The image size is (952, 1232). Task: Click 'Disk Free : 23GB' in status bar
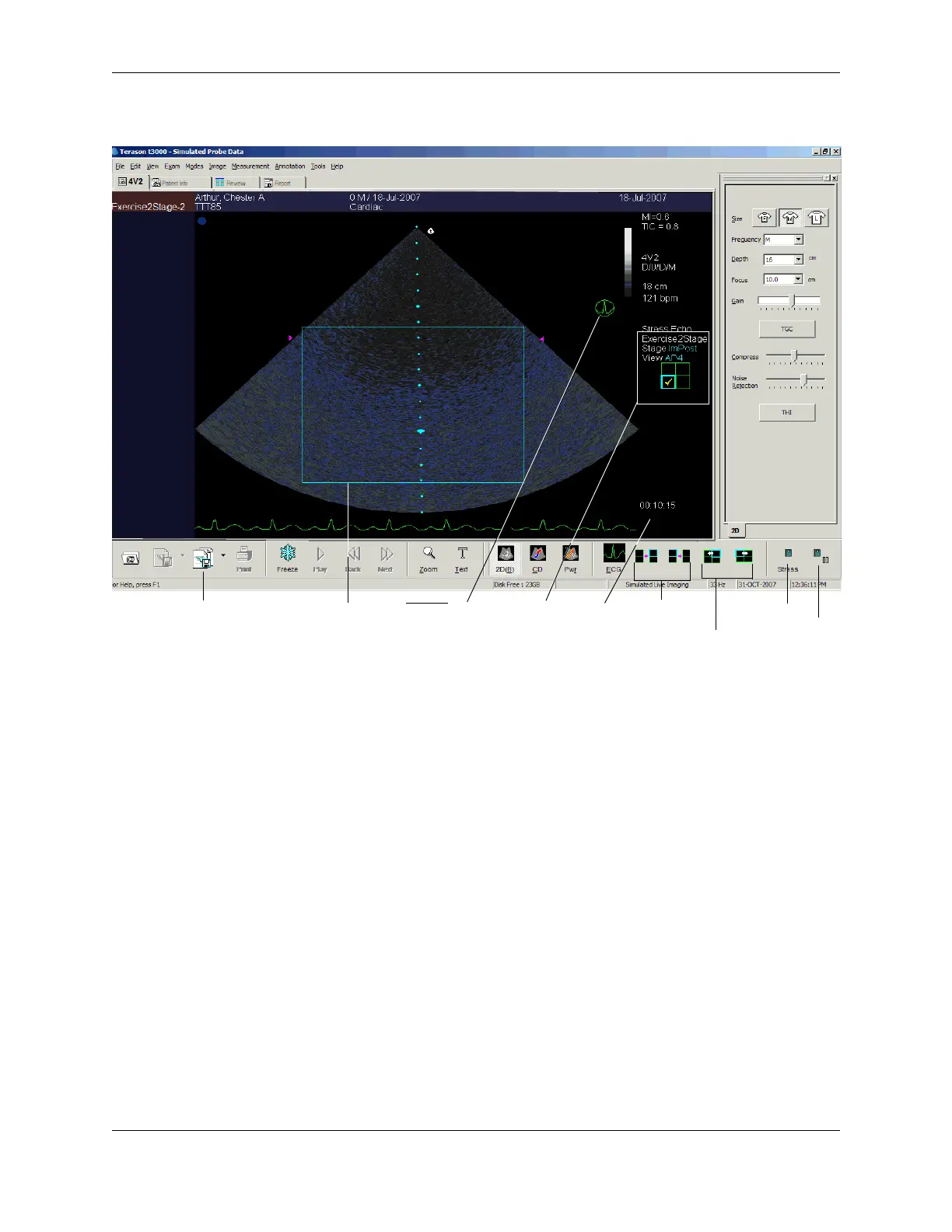click(x=516, y=584)
